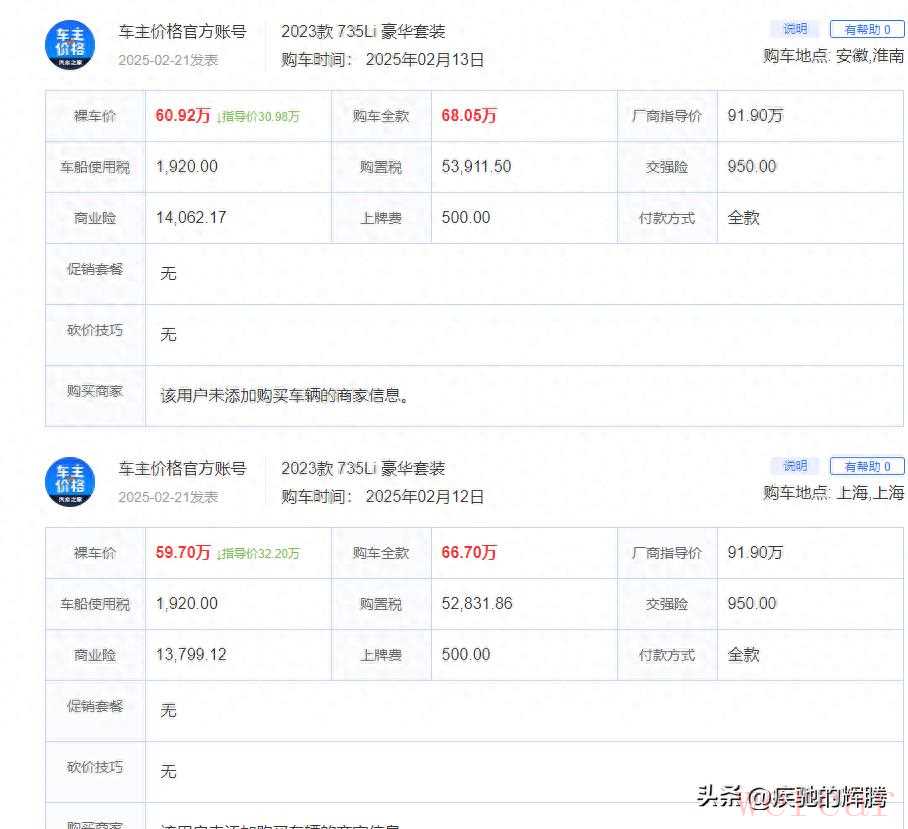Click the 车主价格 avatar of the Anhui listing
The image size is (908, 829).
click(x=70, y=45)
